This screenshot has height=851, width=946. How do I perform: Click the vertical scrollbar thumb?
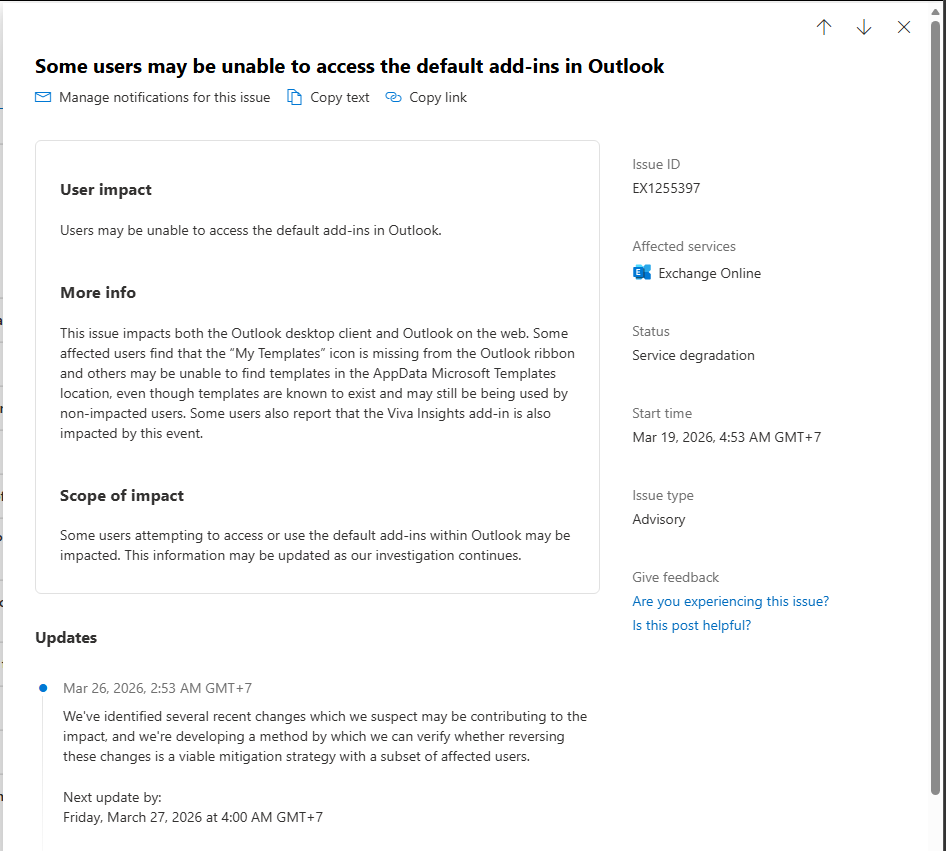pyautogui.click(x=936, y=407)
